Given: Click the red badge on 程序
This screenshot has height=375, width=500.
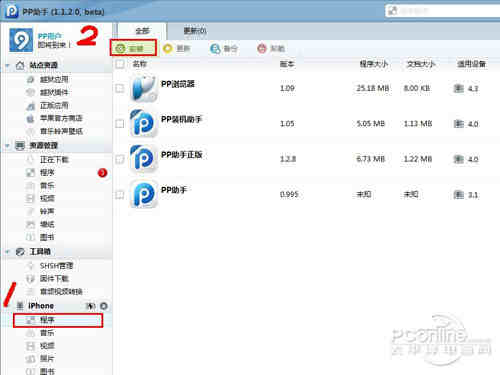Looking at the screenshot, I should [x=102, y=173].
